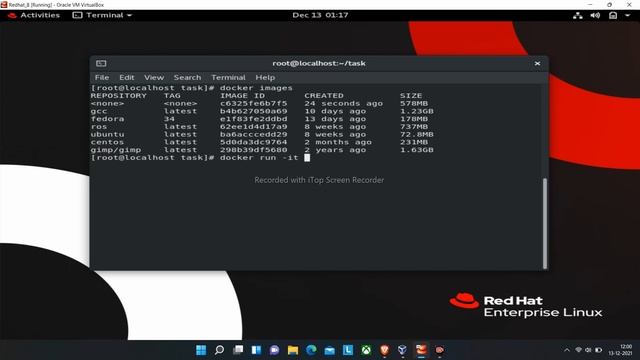Open the File menu in terminal
This screenshot has height=360, width=640.
102,77
